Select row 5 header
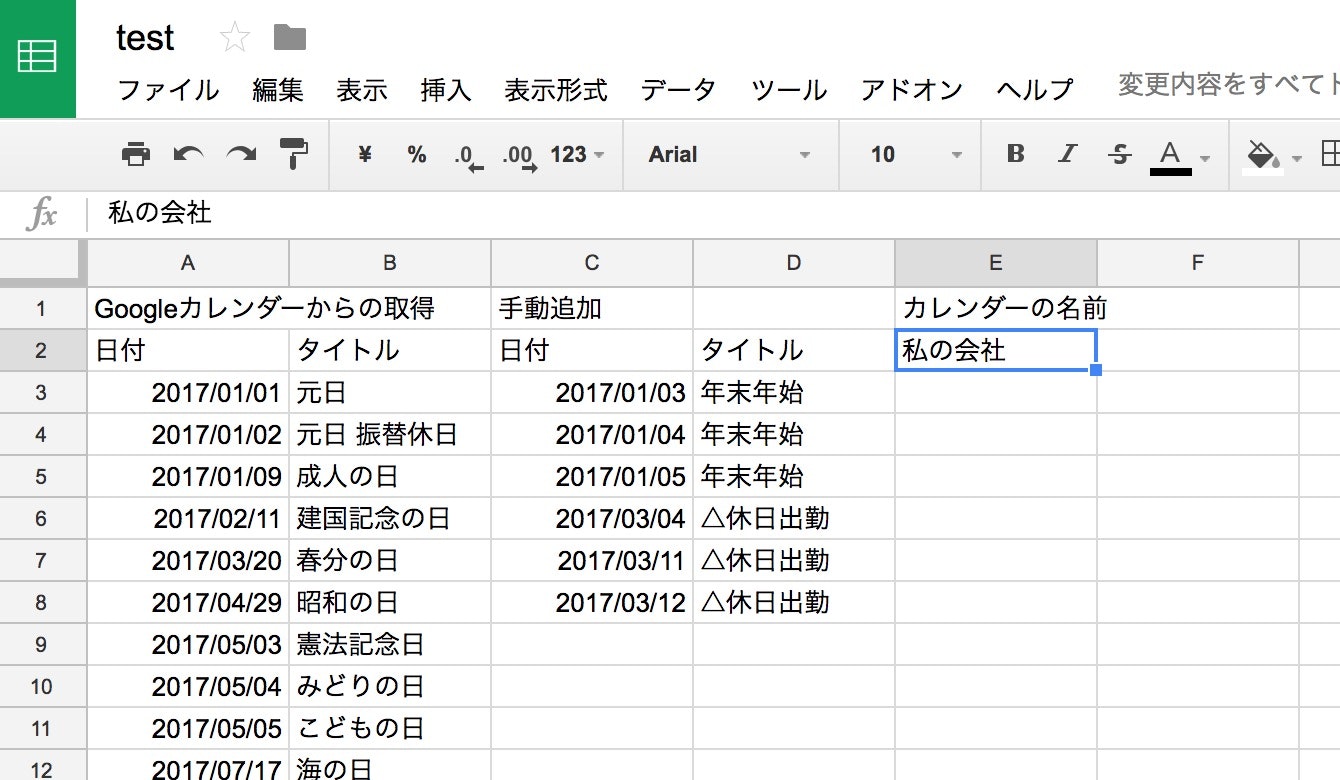Screen dimensions: 1340x780 (42, 476)
